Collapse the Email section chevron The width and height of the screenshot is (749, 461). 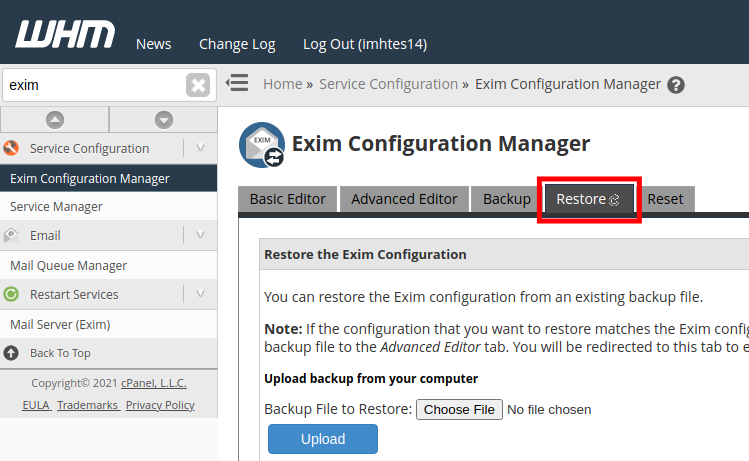tap(200, 235)
